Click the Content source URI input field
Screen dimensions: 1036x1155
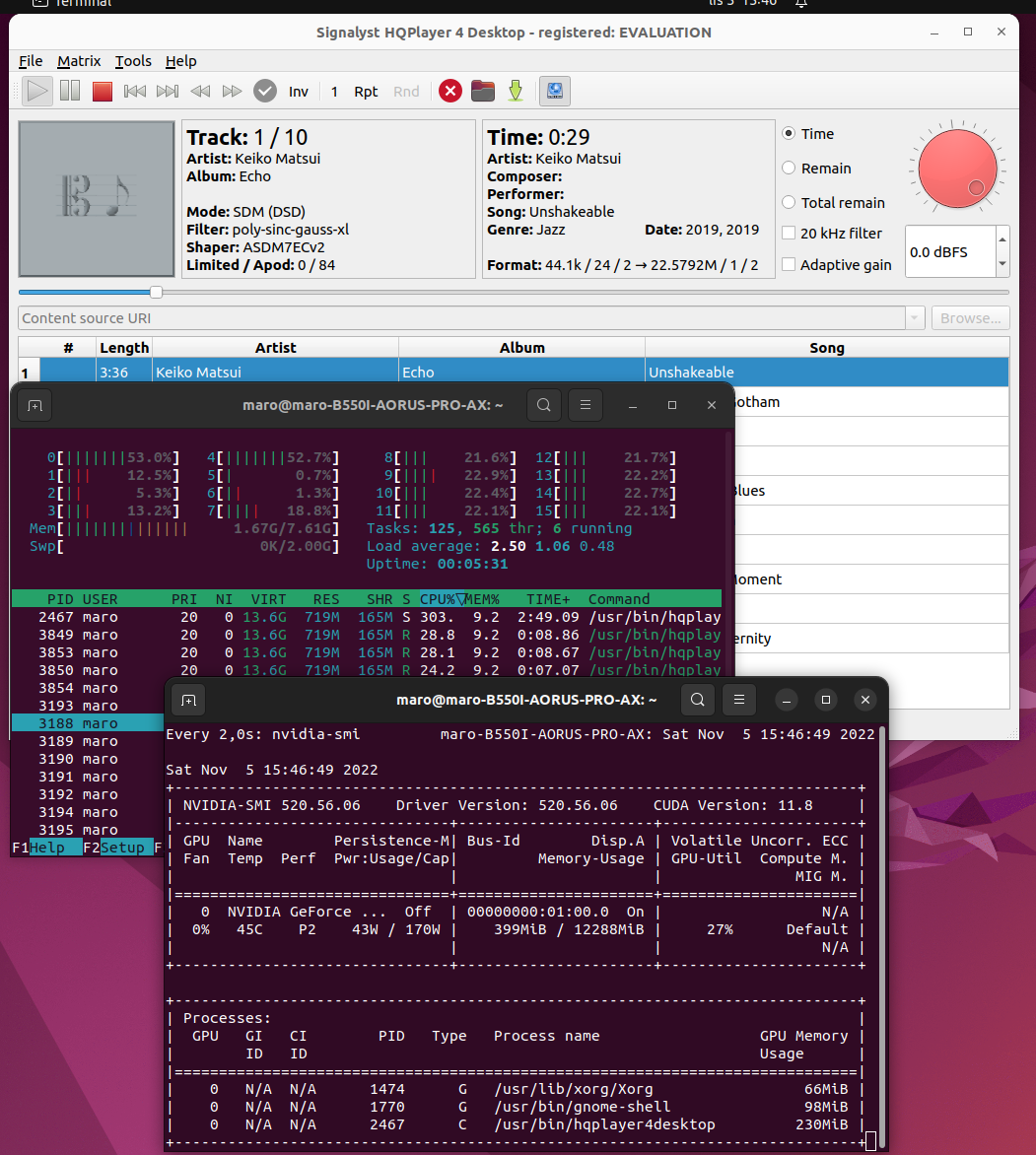[x=462, y=318]
